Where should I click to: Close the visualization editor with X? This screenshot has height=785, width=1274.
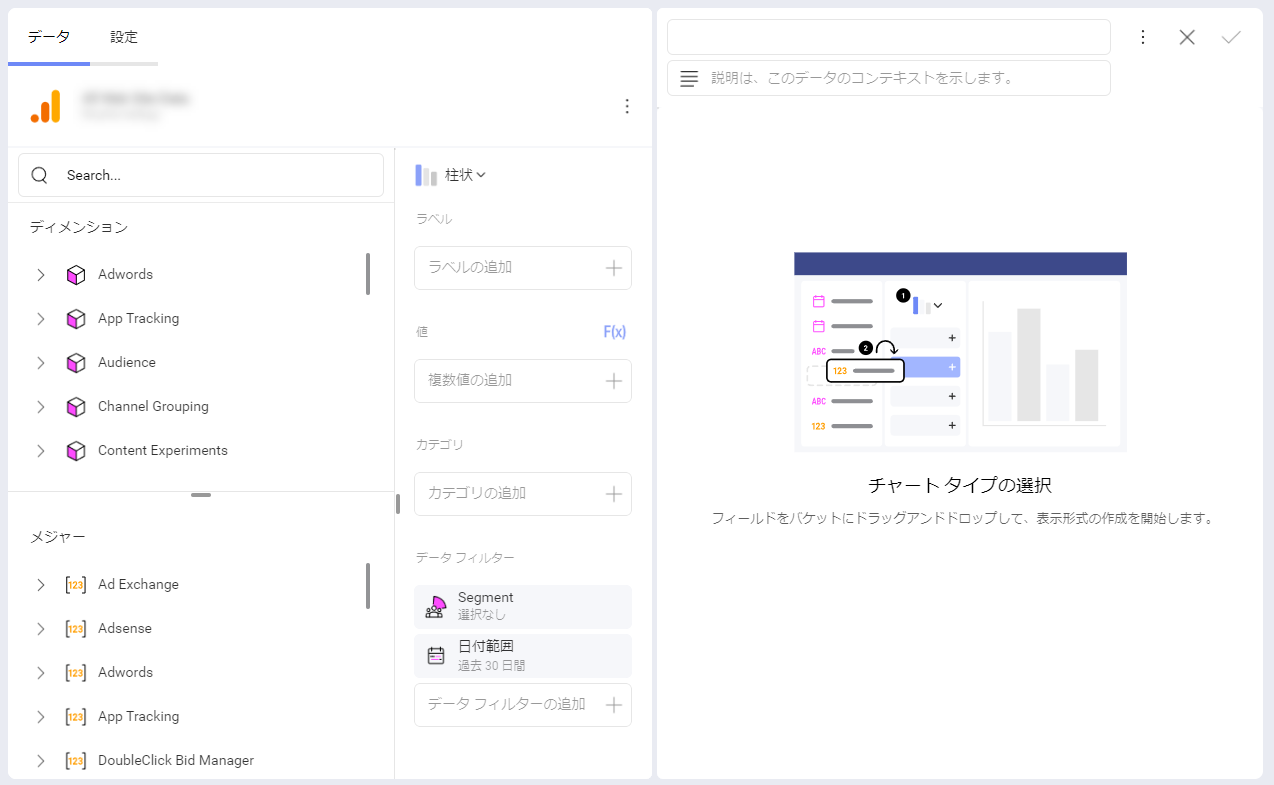pyautogui.click(x=1187, y=37)
